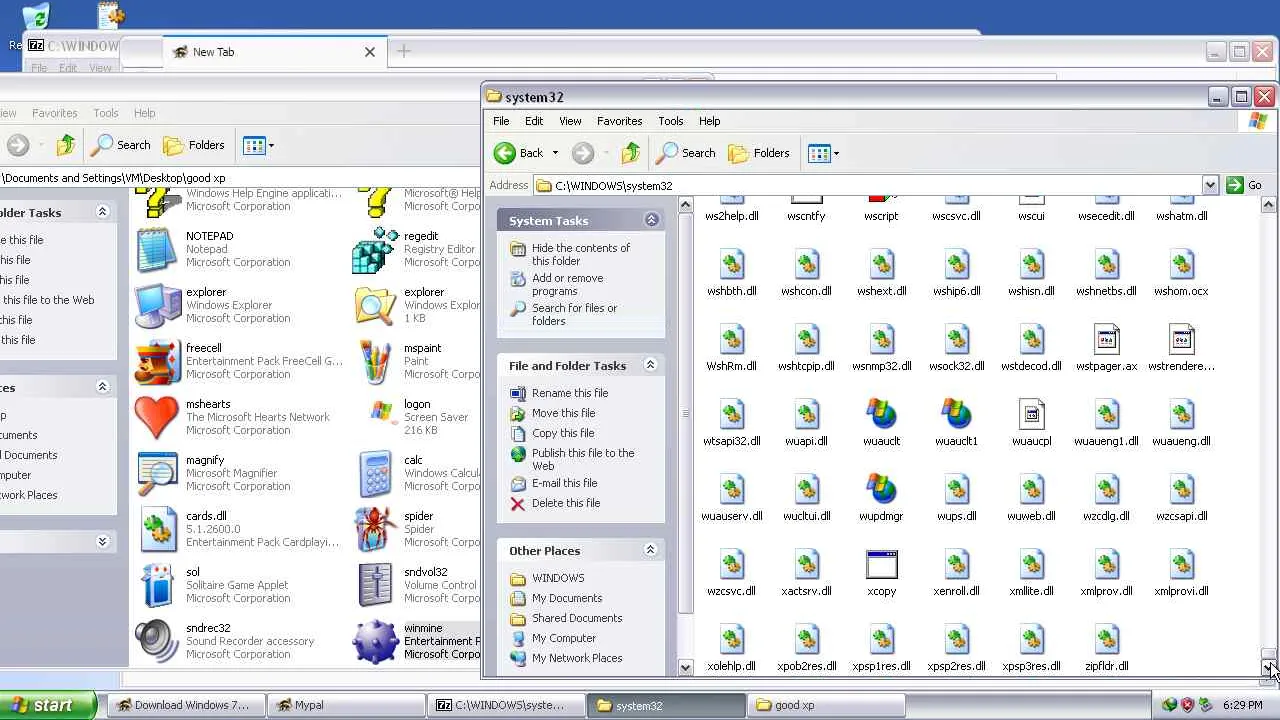The width and height of the screenshot is (1280, 720).
Task: Click Add or remove programs link
Action: pos(567,284)
